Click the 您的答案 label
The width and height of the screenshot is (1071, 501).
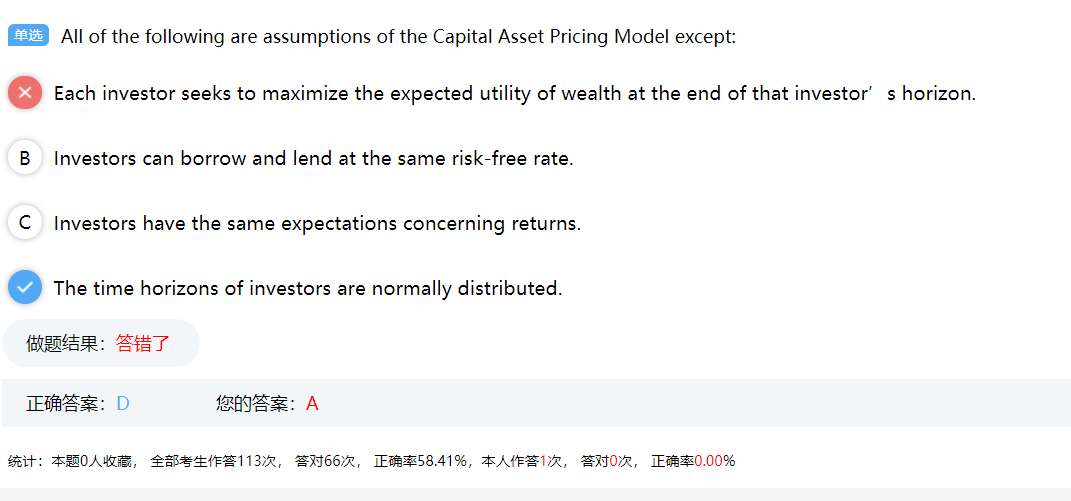(x=256, y=403)
